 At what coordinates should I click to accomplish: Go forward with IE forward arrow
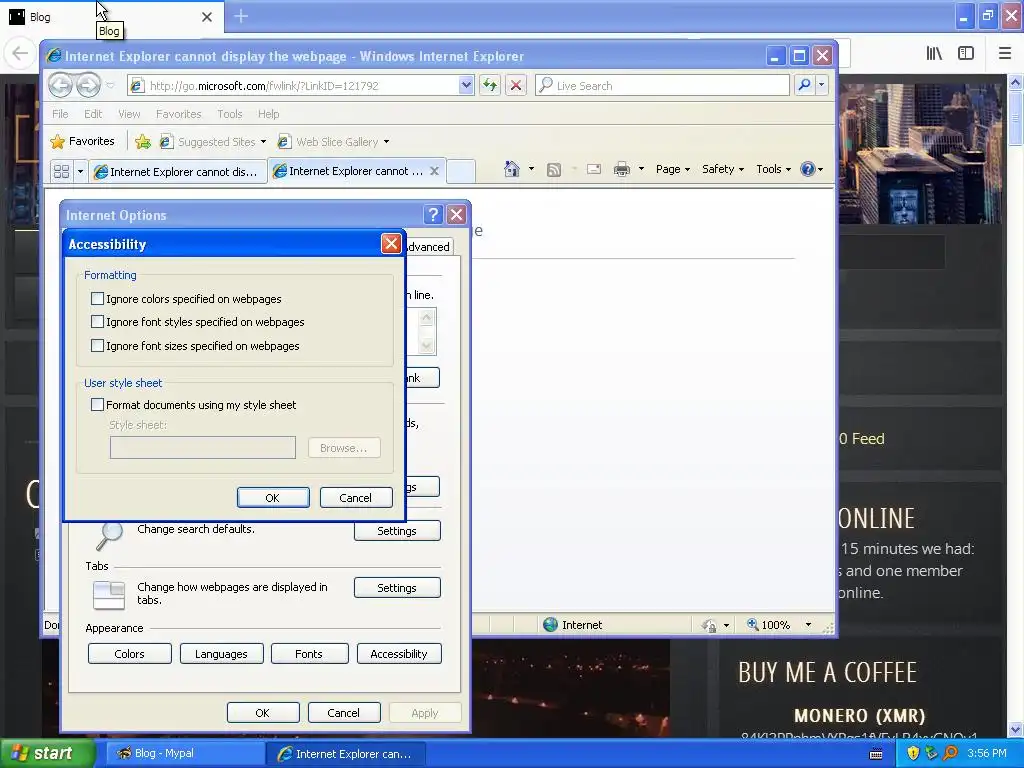click(x=88, y=85)
